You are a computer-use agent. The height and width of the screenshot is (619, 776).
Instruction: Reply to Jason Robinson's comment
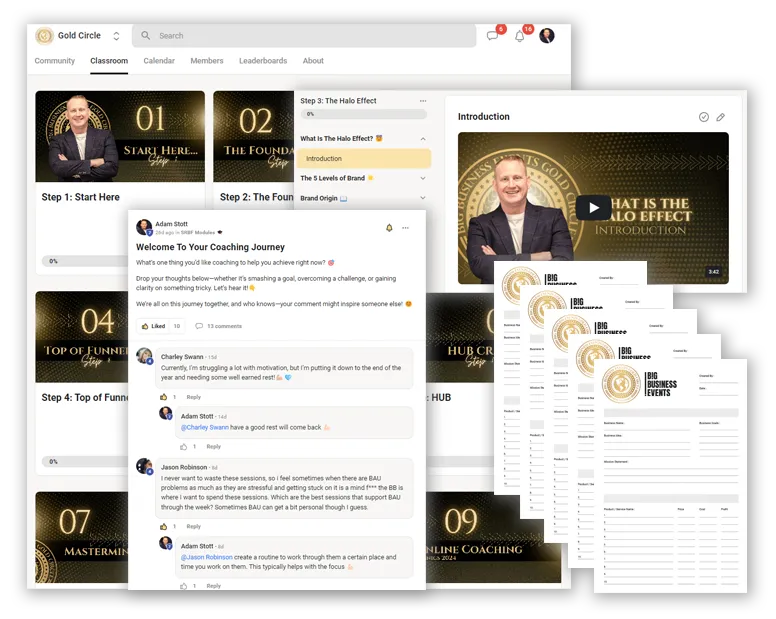194,526
